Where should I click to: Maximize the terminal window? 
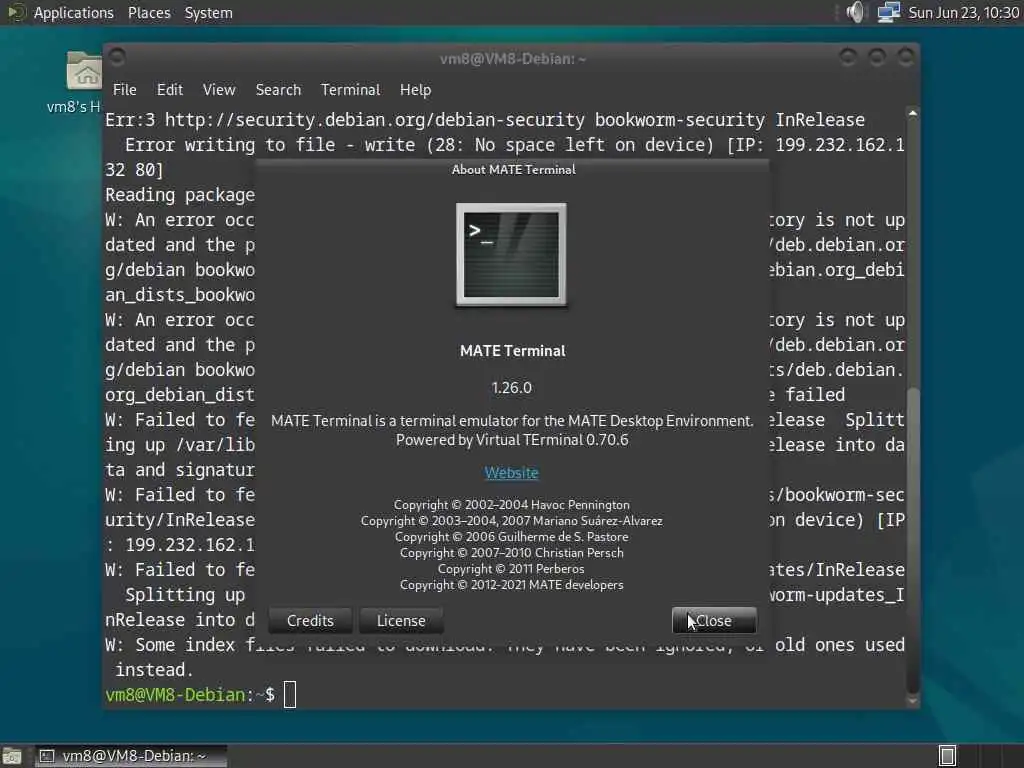click(876, 58)
